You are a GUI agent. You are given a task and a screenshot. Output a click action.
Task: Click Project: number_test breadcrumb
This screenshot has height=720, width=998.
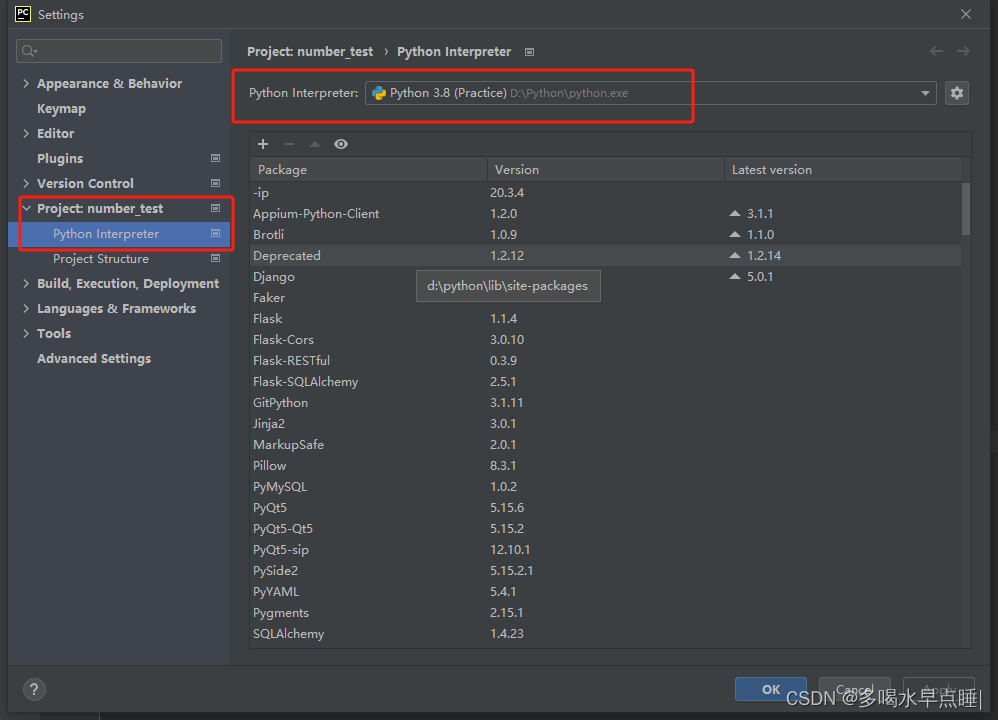pos(310,52)
